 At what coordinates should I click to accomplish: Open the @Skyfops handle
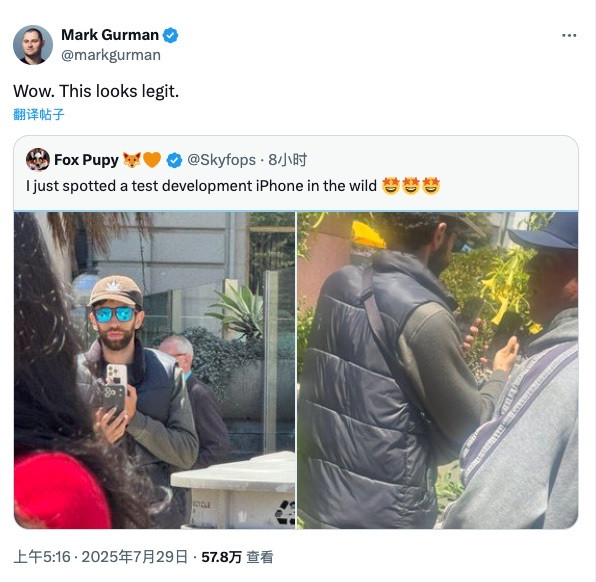click(x=221, y=160)
